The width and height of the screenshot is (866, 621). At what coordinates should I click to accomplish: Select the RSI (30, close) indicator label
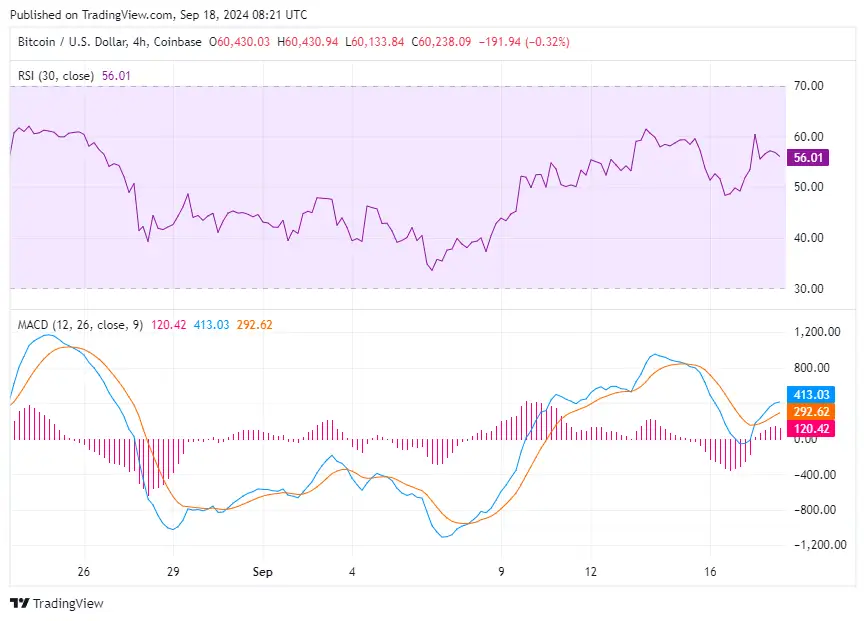coord(56,75)
